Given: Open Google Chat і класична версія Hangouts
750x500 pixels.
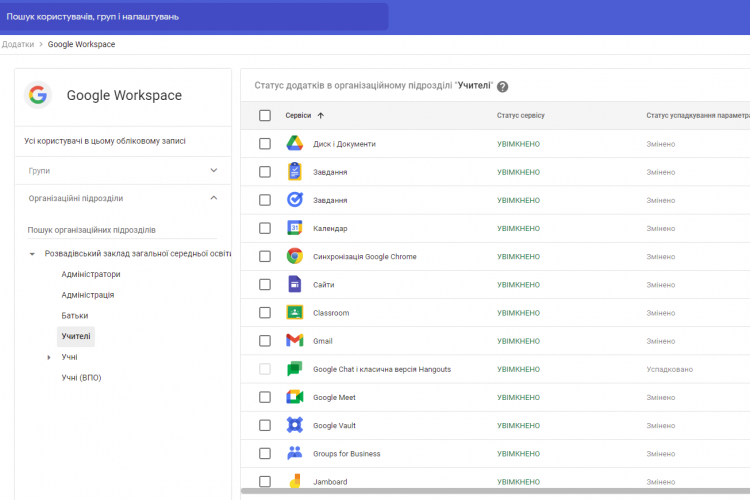Looking at the screenshot, I should (x=382, y=369).
